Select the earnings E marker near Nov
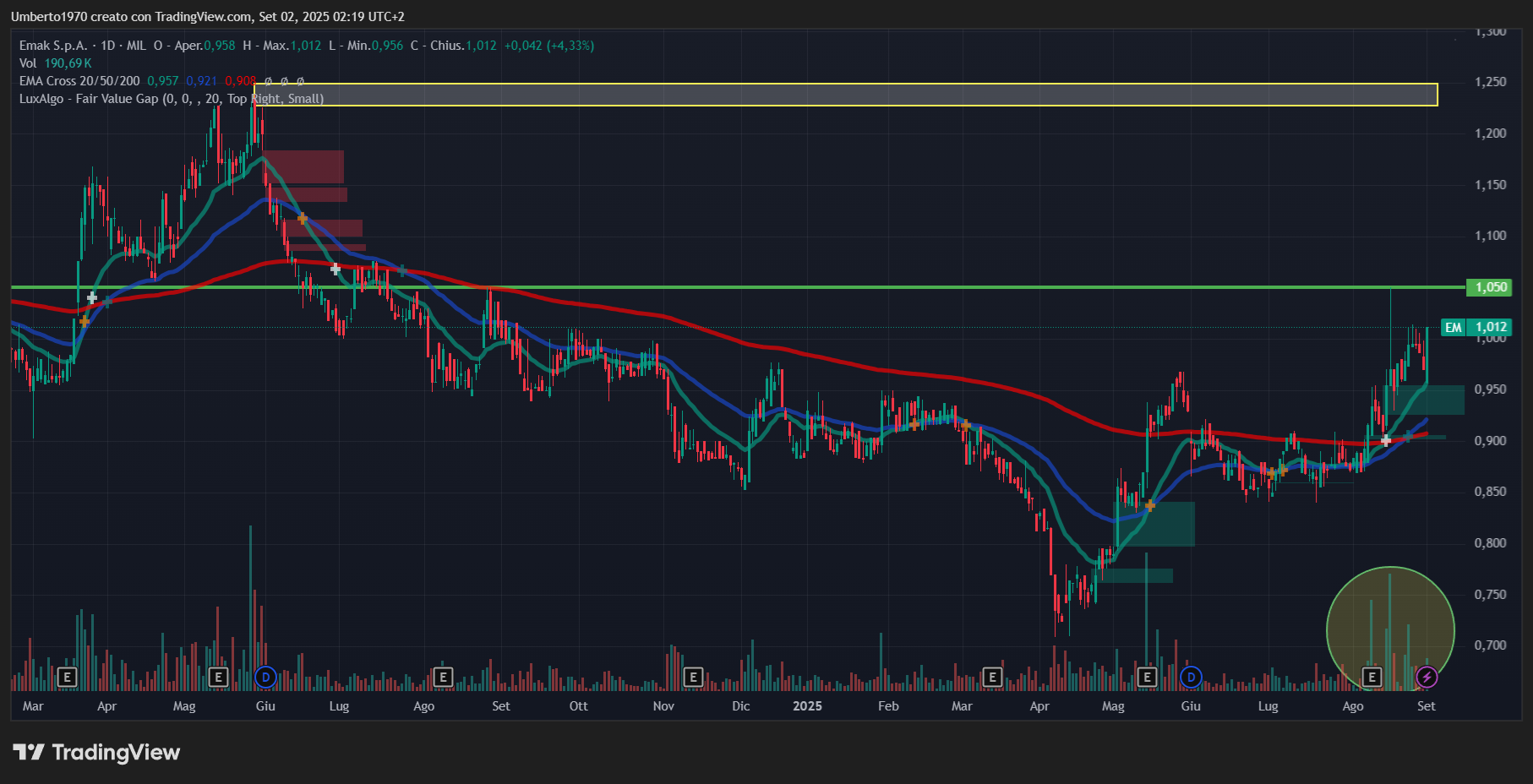1533x784 pixels. (693, 677)
